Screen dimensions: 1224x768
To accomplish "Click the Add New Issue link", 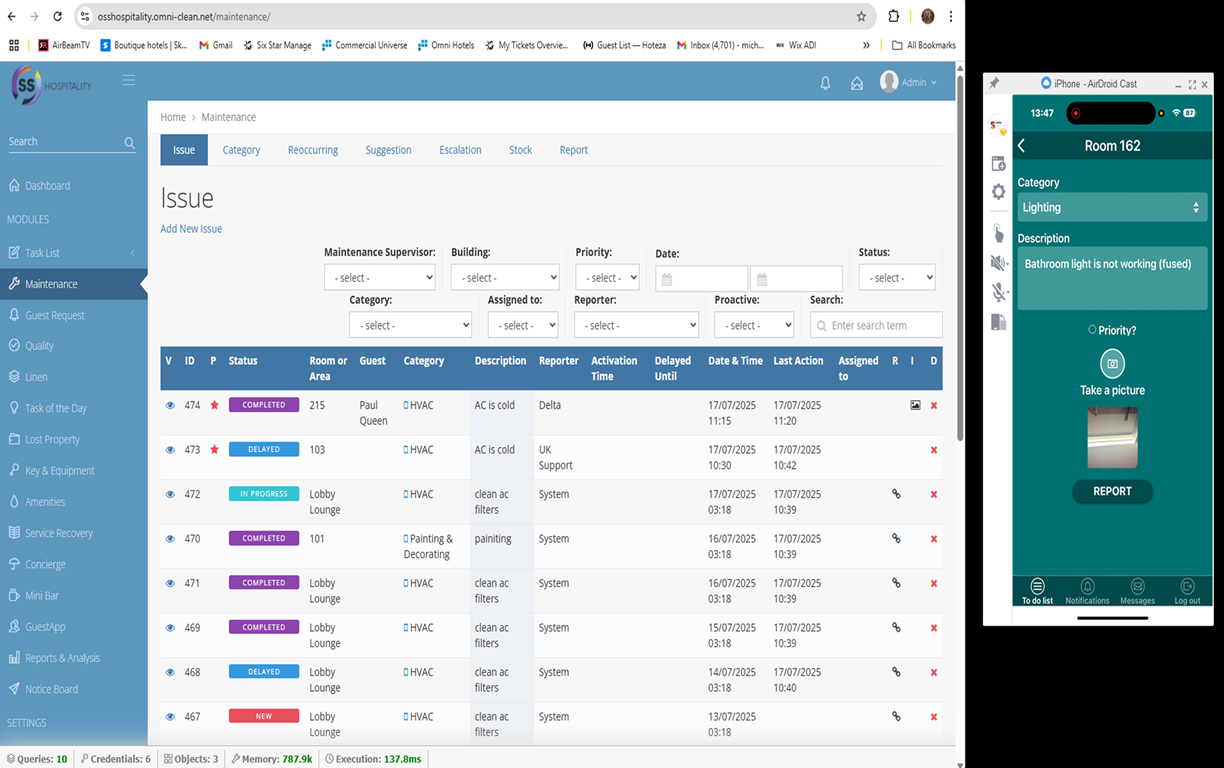I will pyautogui.click(x=190, y=228).
